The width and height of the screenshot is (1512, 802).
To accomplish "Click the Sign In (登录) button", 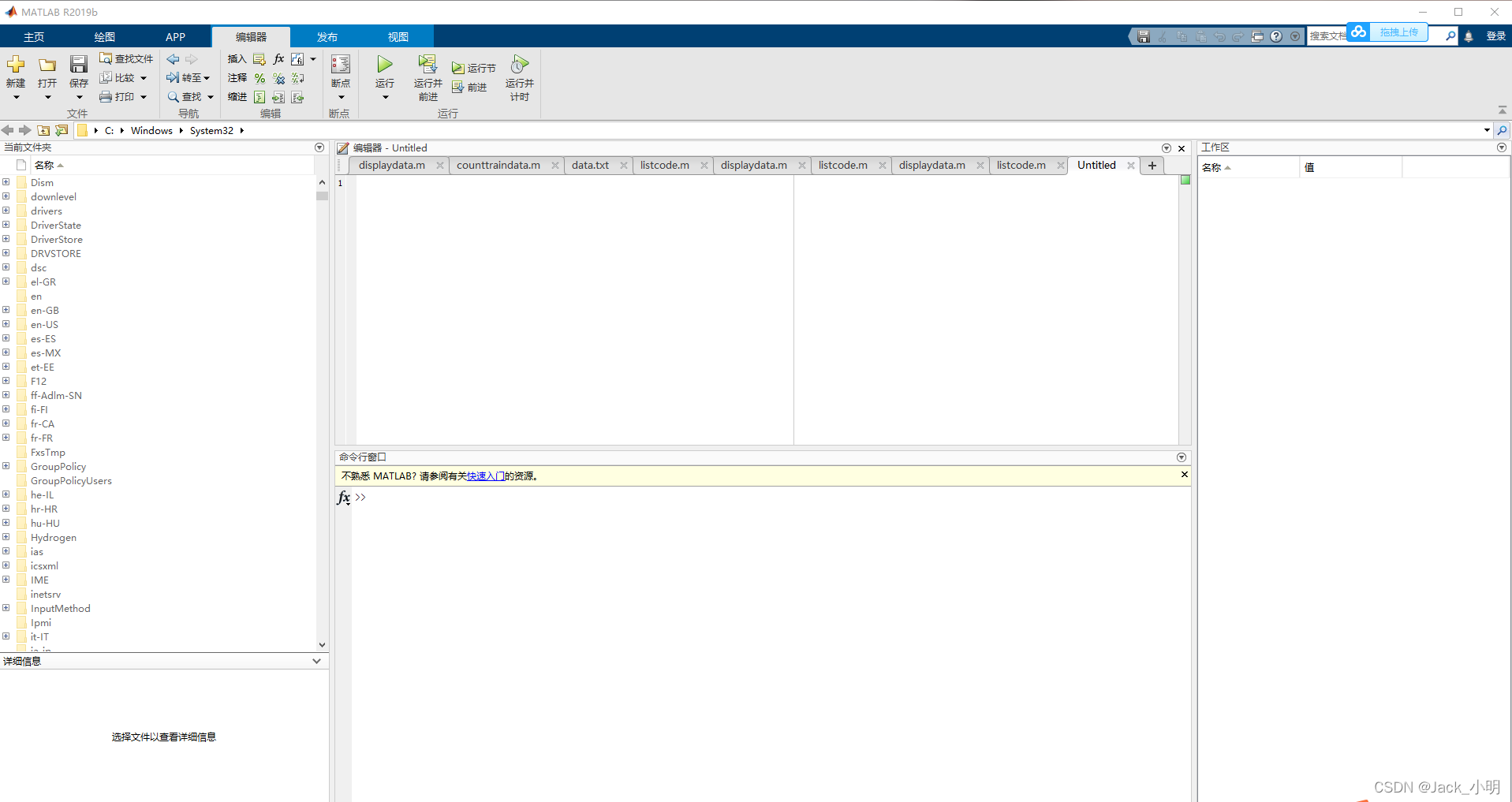I will coord(1495,36).
